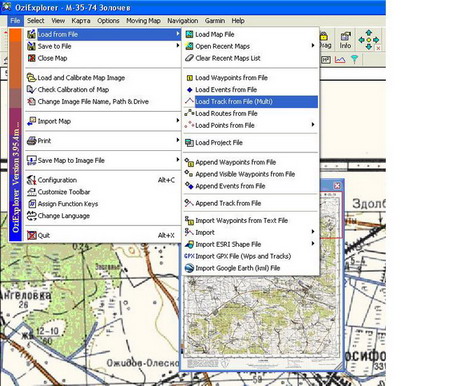476x386 pixels.
Task: Open the Карта menu
Action: (81, 21)
